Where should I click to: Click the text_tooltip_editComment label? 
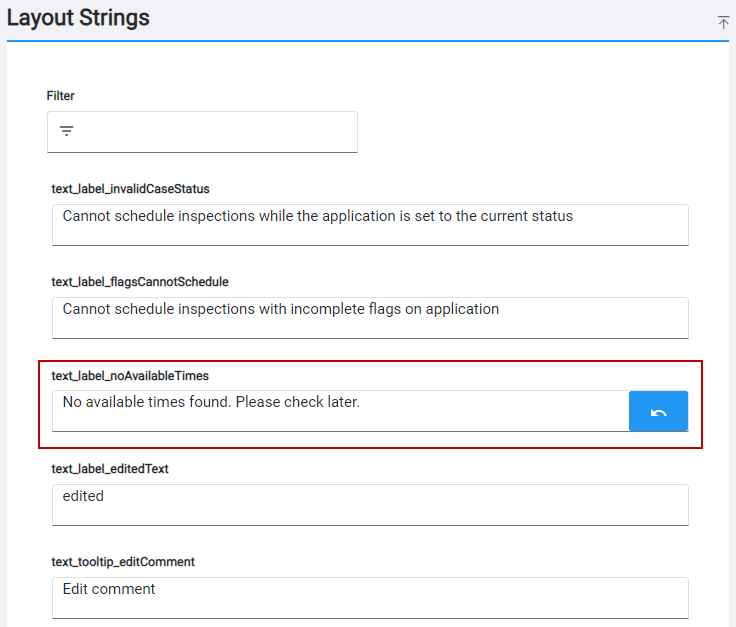click(123, 562)
